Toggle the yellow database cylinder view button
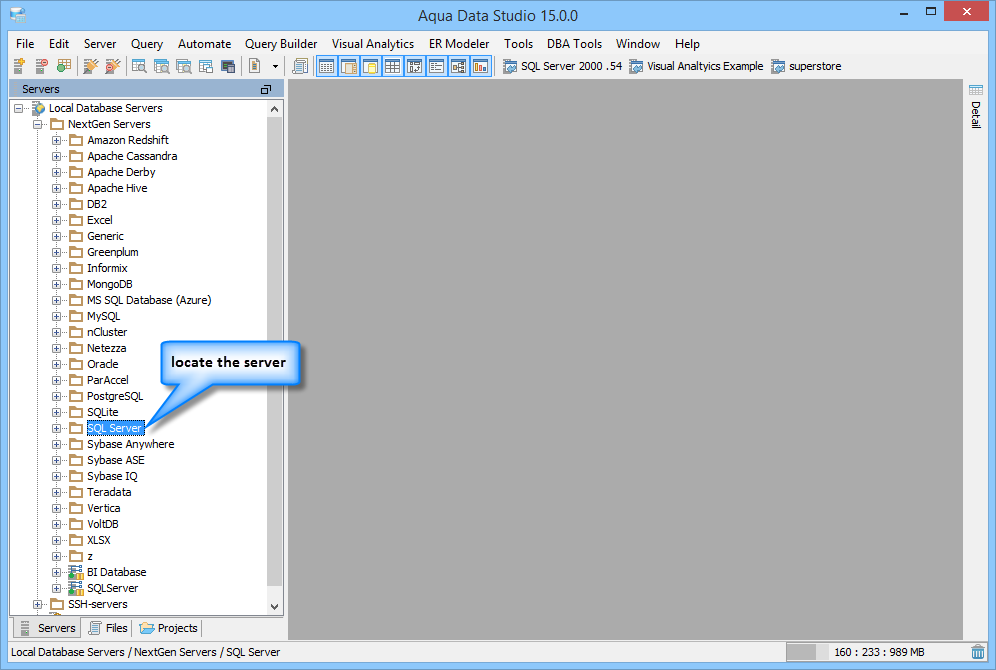996x670 pixels. tap(370, 66)
